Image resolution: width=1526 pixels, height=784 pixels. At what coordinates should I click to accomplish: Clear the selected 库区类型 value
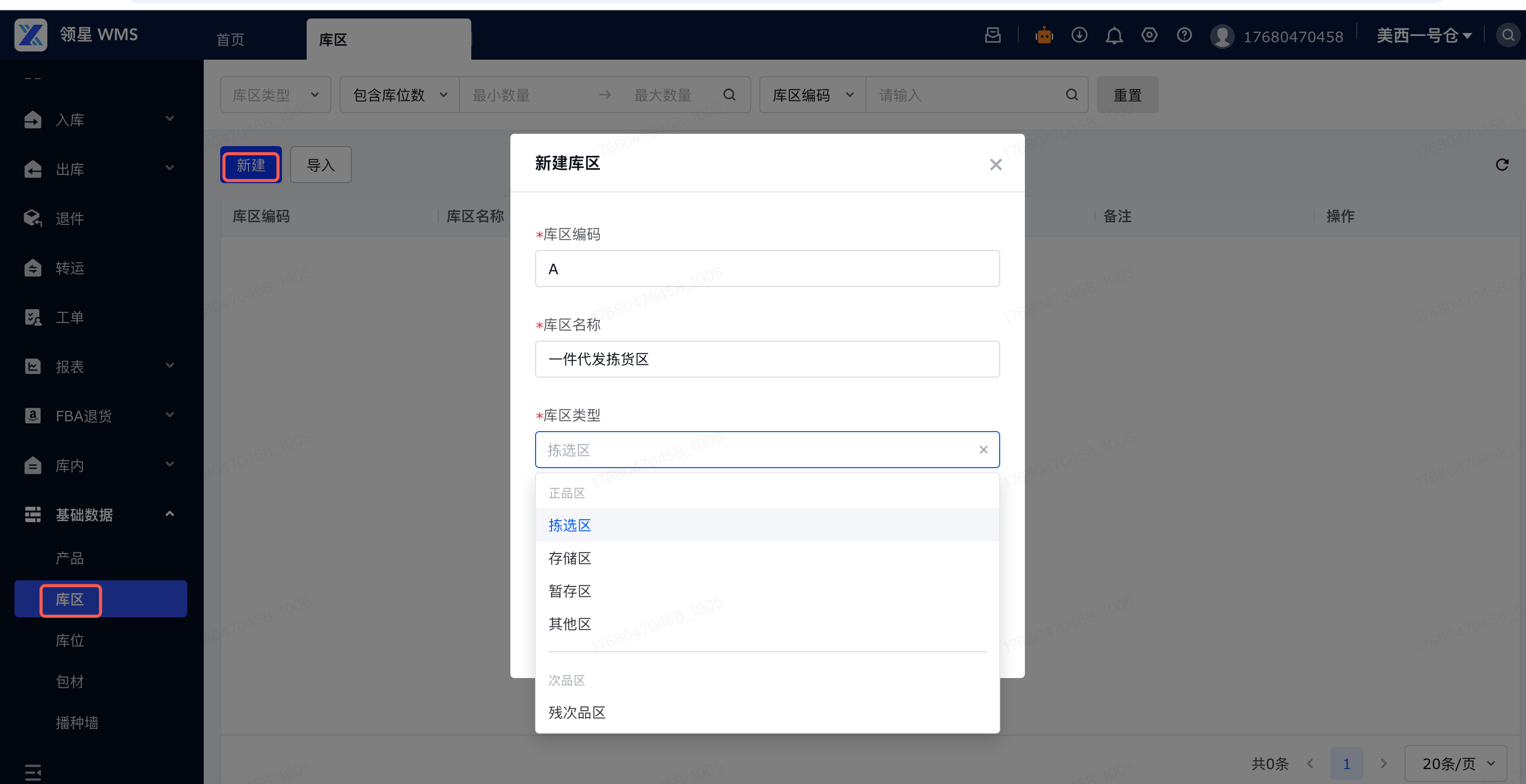tap(983, 450)
